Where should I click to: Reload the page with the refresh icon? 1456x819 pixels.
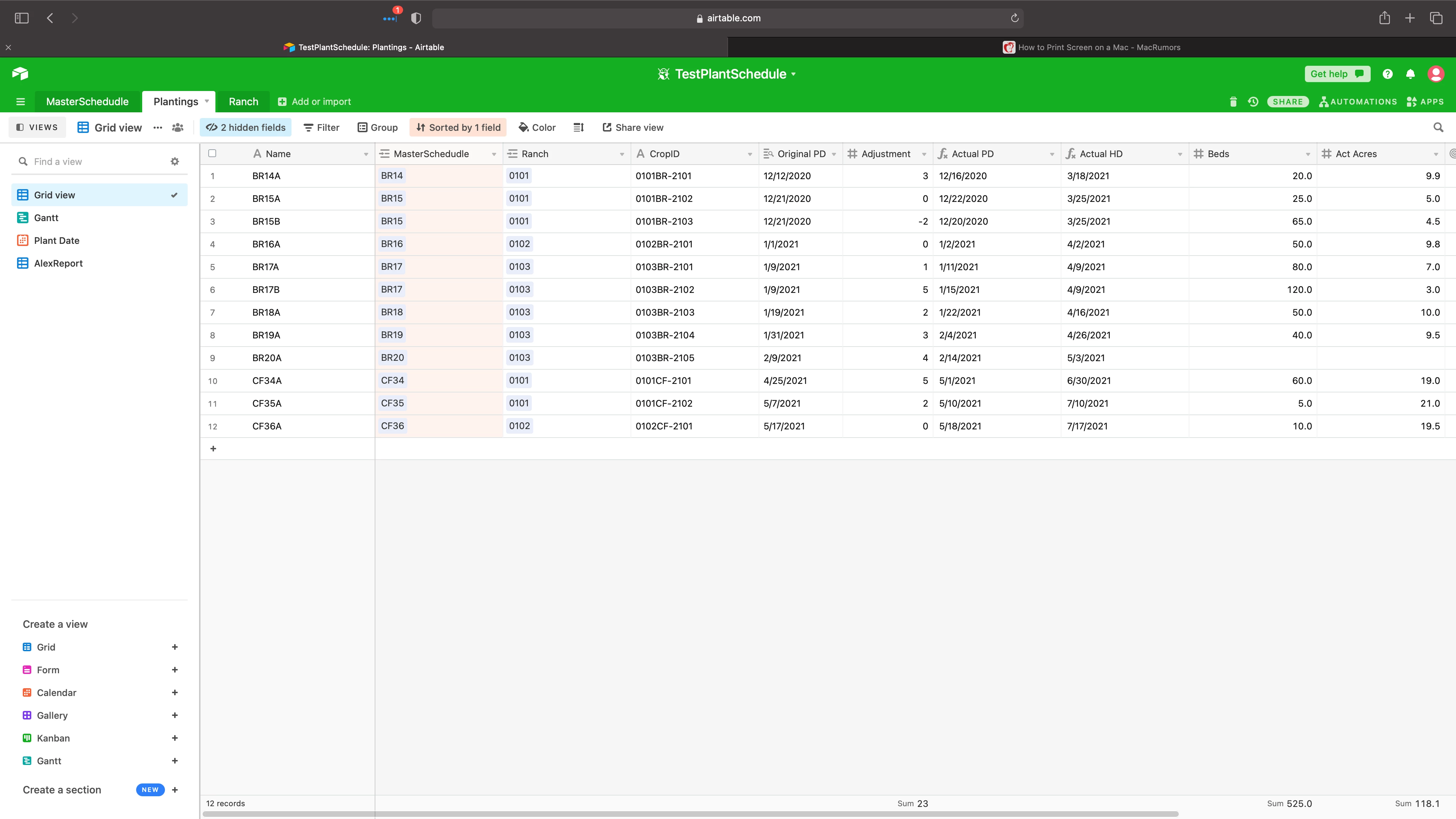tap(1015, 18)
